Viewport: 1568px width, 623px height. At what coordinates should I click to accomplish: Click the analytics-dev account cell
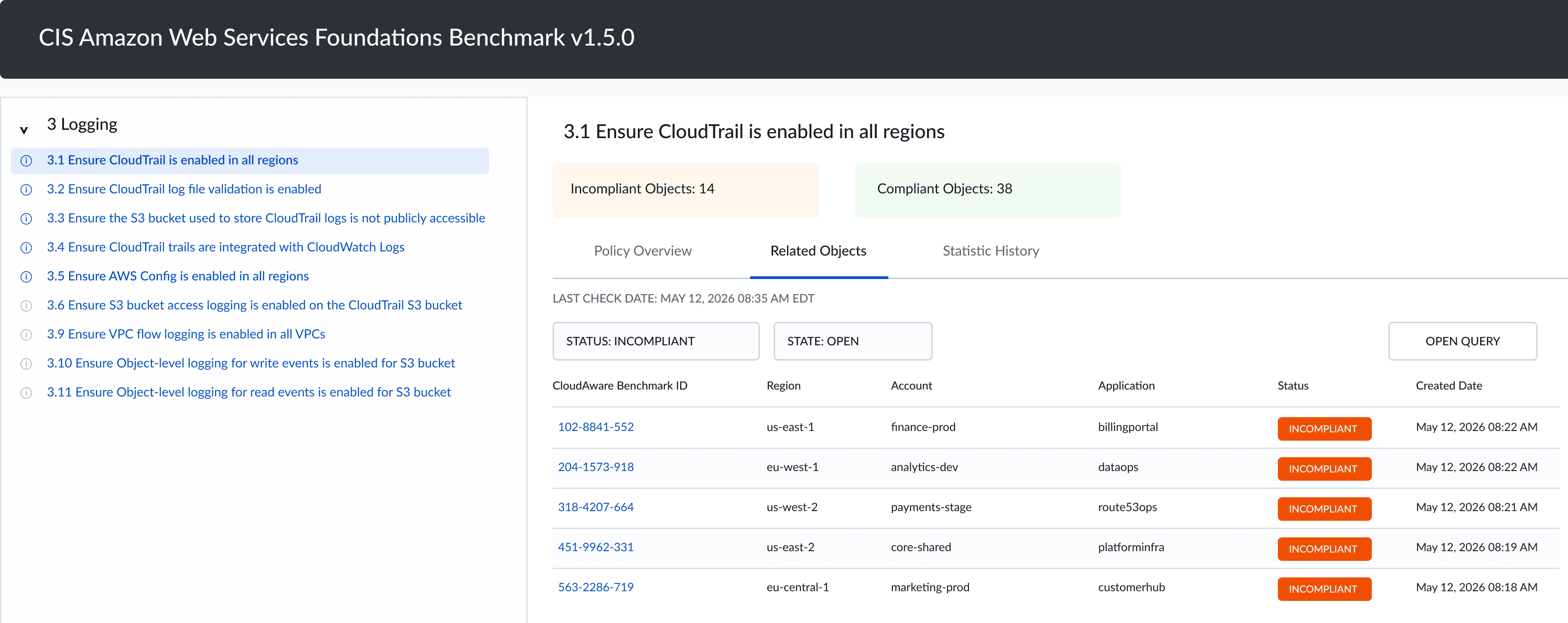coord(924,467)
